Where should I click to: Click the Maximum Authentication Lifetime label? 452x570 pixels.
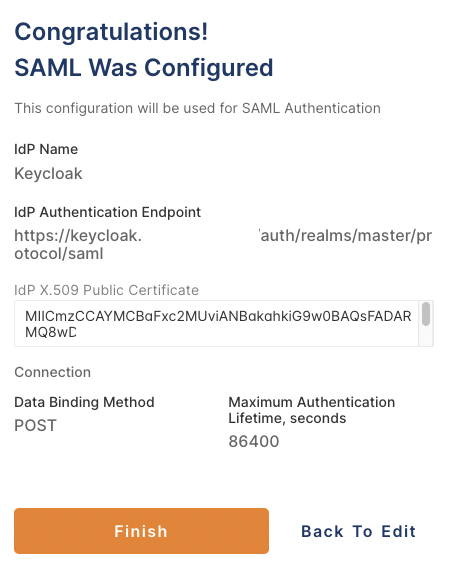coord(312,410)
